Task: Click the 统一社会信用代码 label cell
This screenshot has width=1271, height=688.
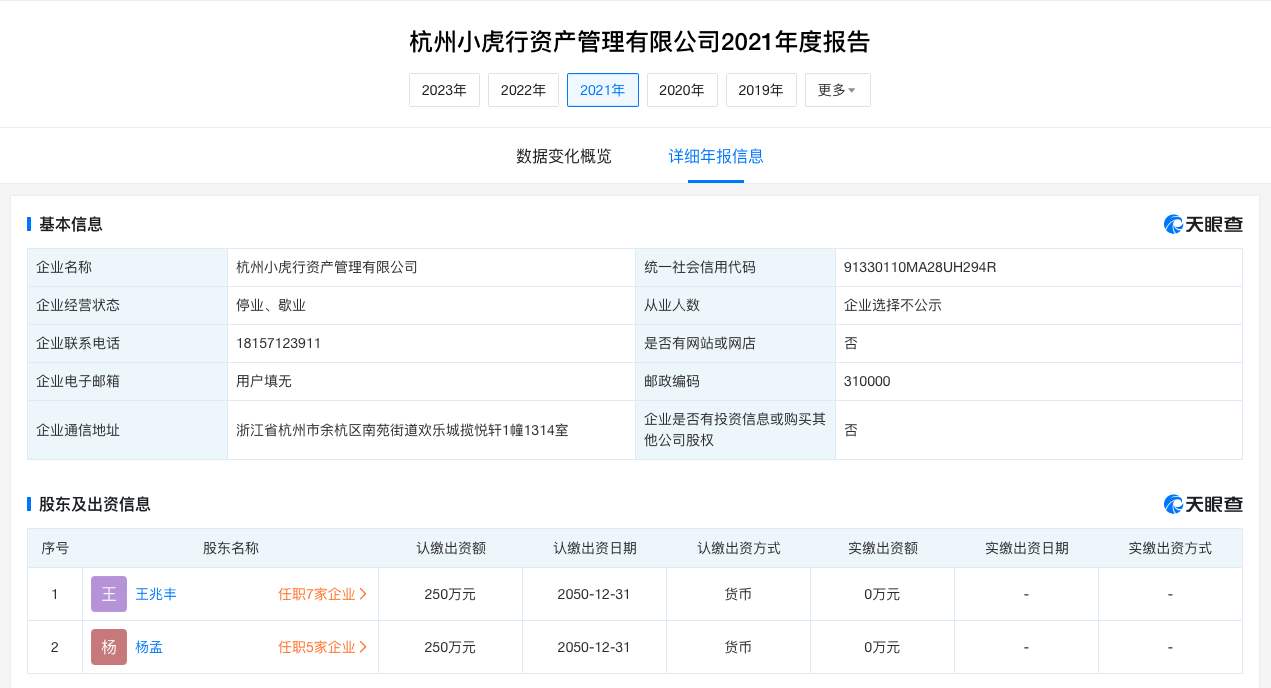Action: point(735,267)
